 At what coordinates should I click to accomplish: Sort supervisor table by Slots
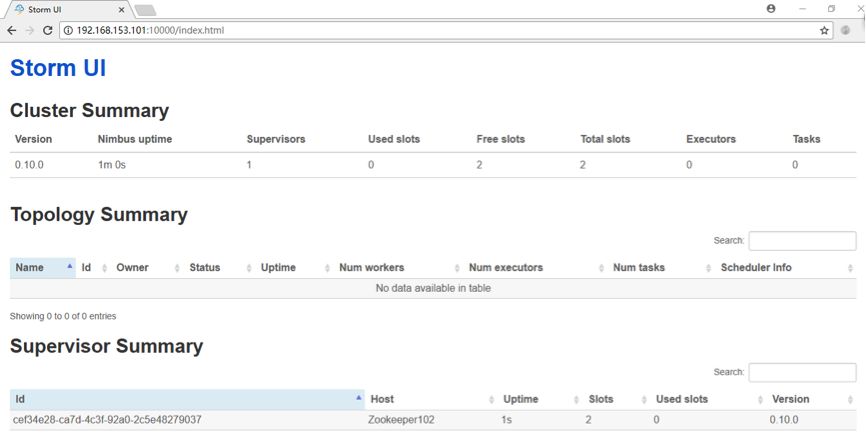pyautogui.click(x=617, y=399)
